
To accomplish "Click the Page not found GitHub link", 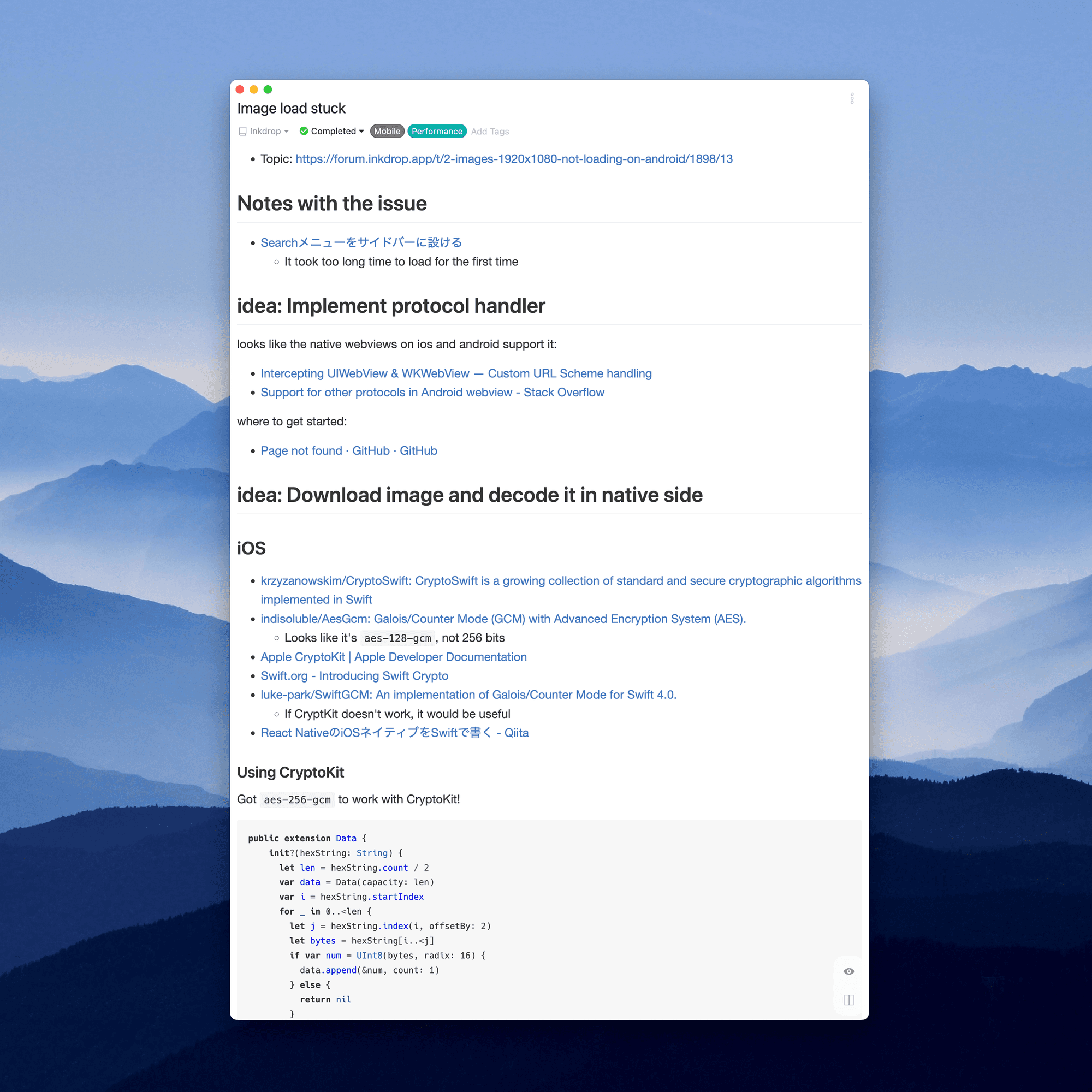I will coord(348,450).
